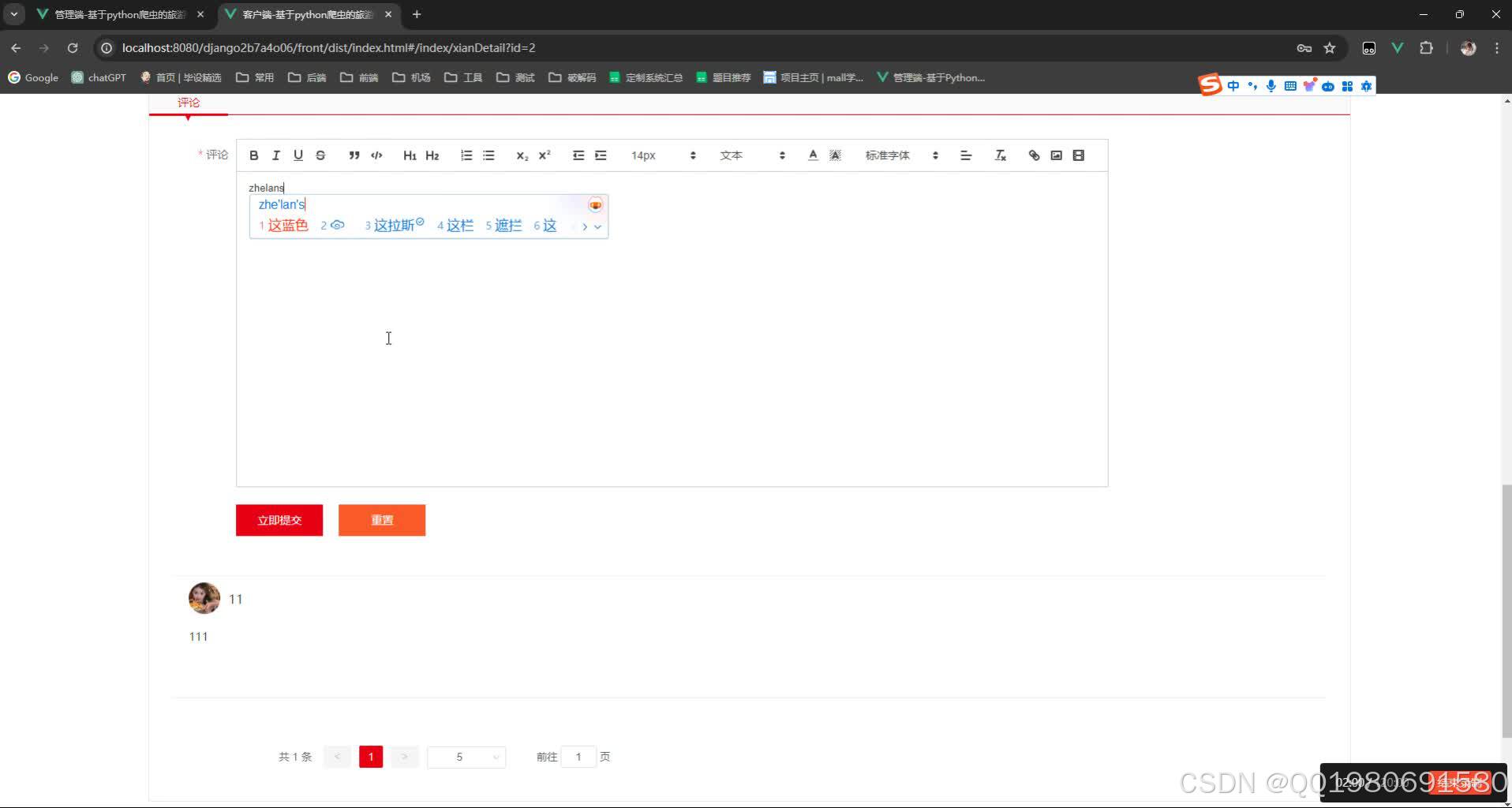The width and height of the screenshot is (1512, 808).
Task: Click the commenter avatar of user 11
Action: 204,598
